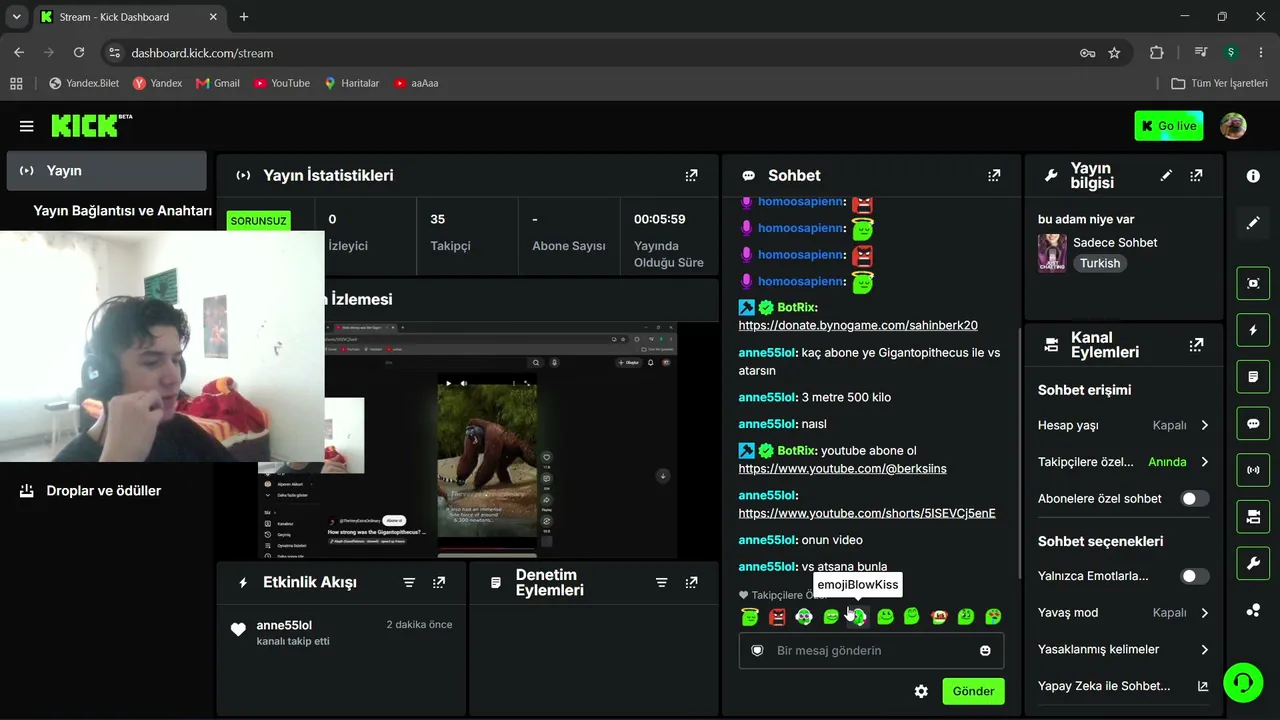Open the bynogame donate link in chat
Screen dimensions: 1280x720
(x=858, y=325)
